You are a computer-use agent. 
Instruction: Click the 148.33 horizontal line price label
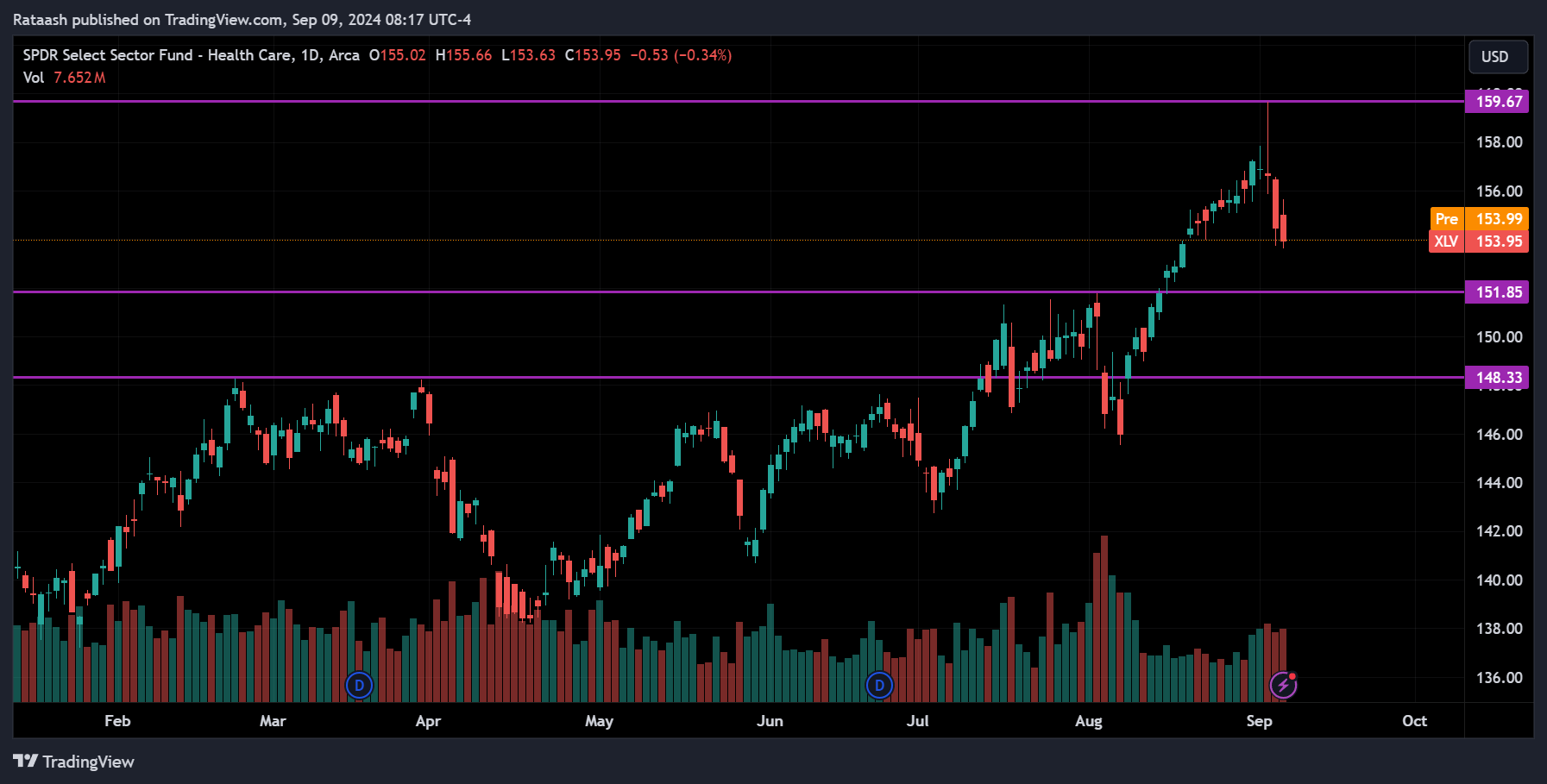click(x=1497, y=378)
